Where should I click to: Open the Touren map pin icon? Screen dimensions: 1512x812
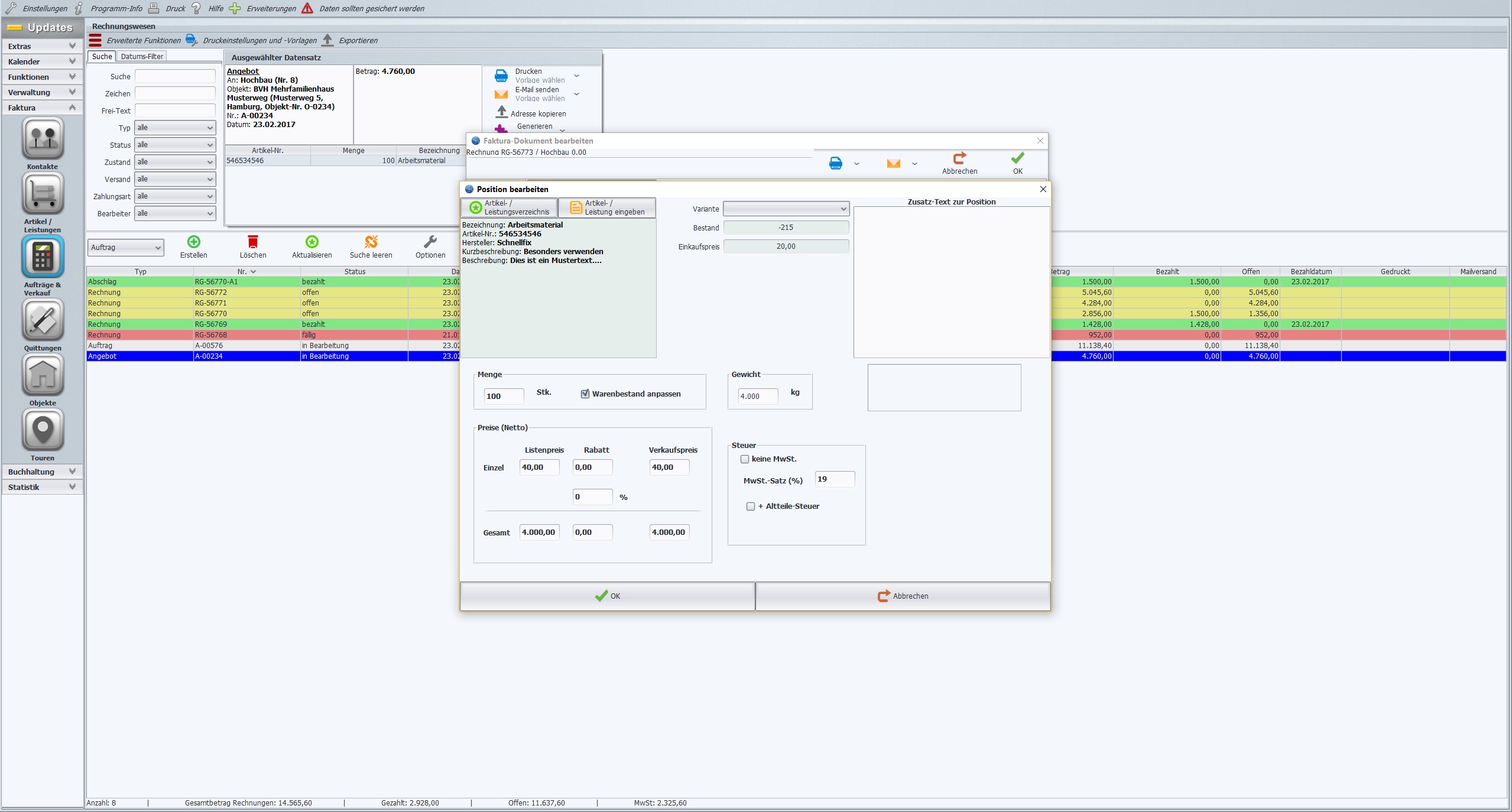43,430
